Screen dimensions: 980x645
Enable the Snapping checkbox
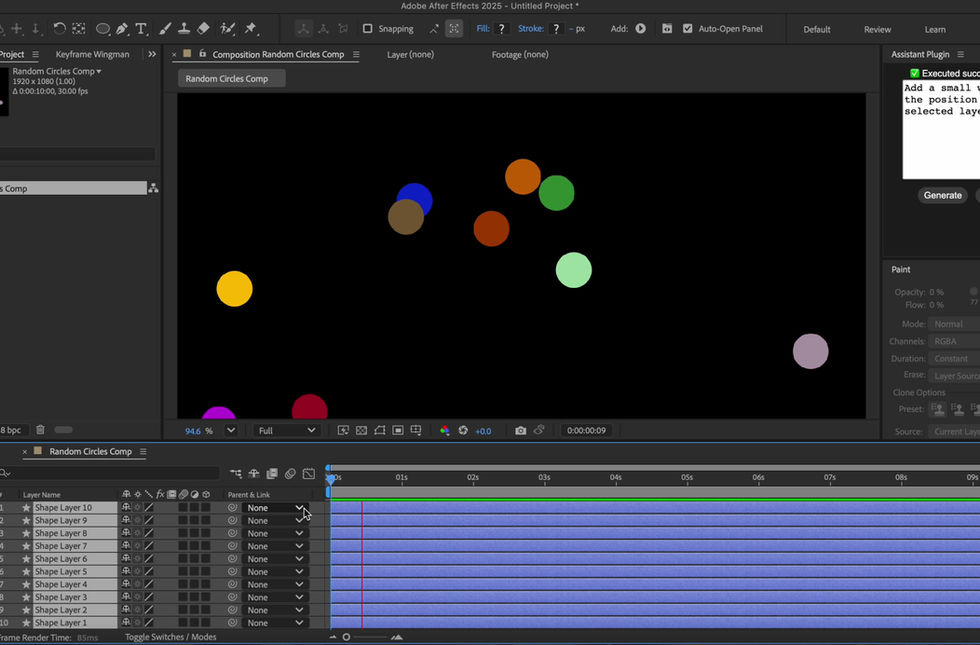point(368,29)
